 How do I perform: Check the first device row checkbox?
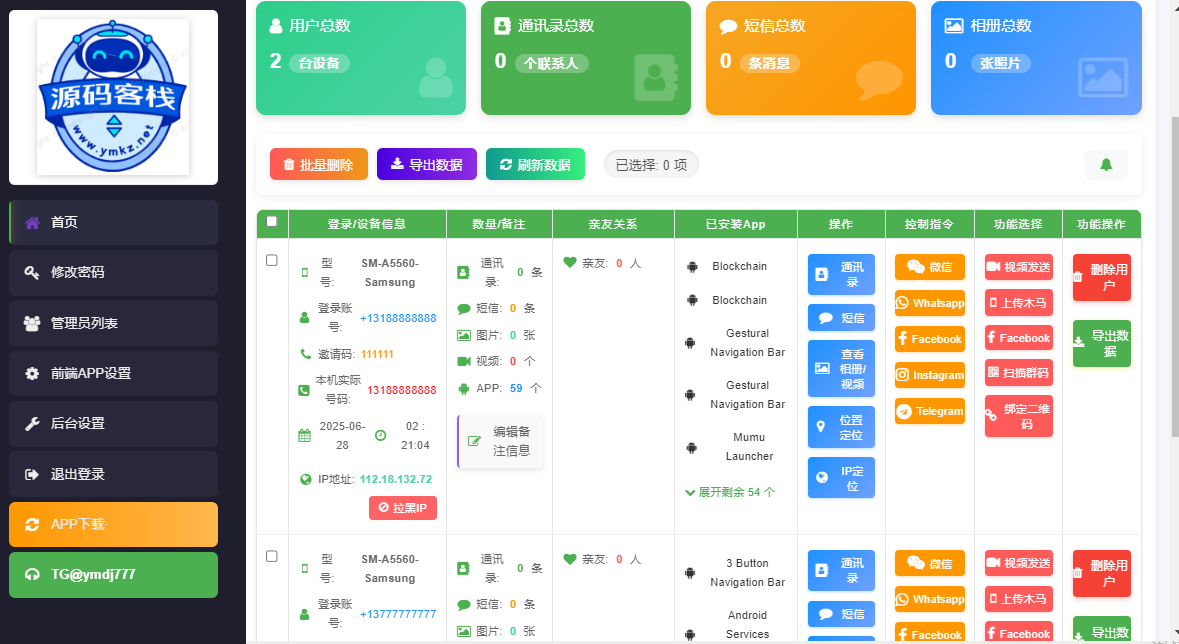pyautogui.click(x=271, y=260)
